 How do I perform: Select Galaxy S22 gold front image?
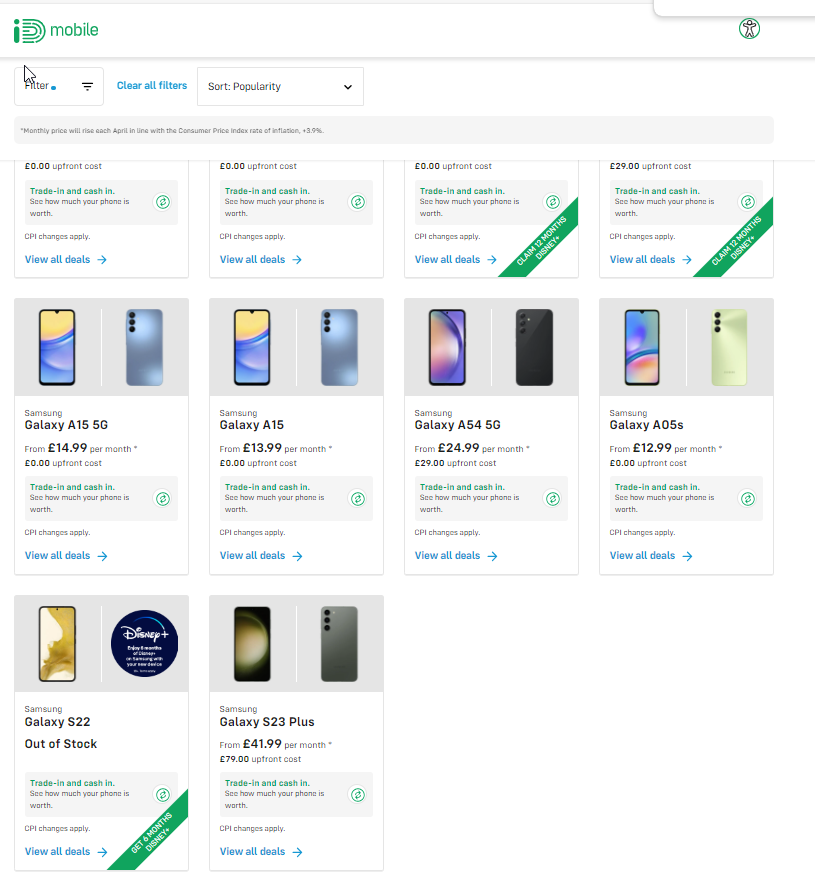[x=57, y=644]
